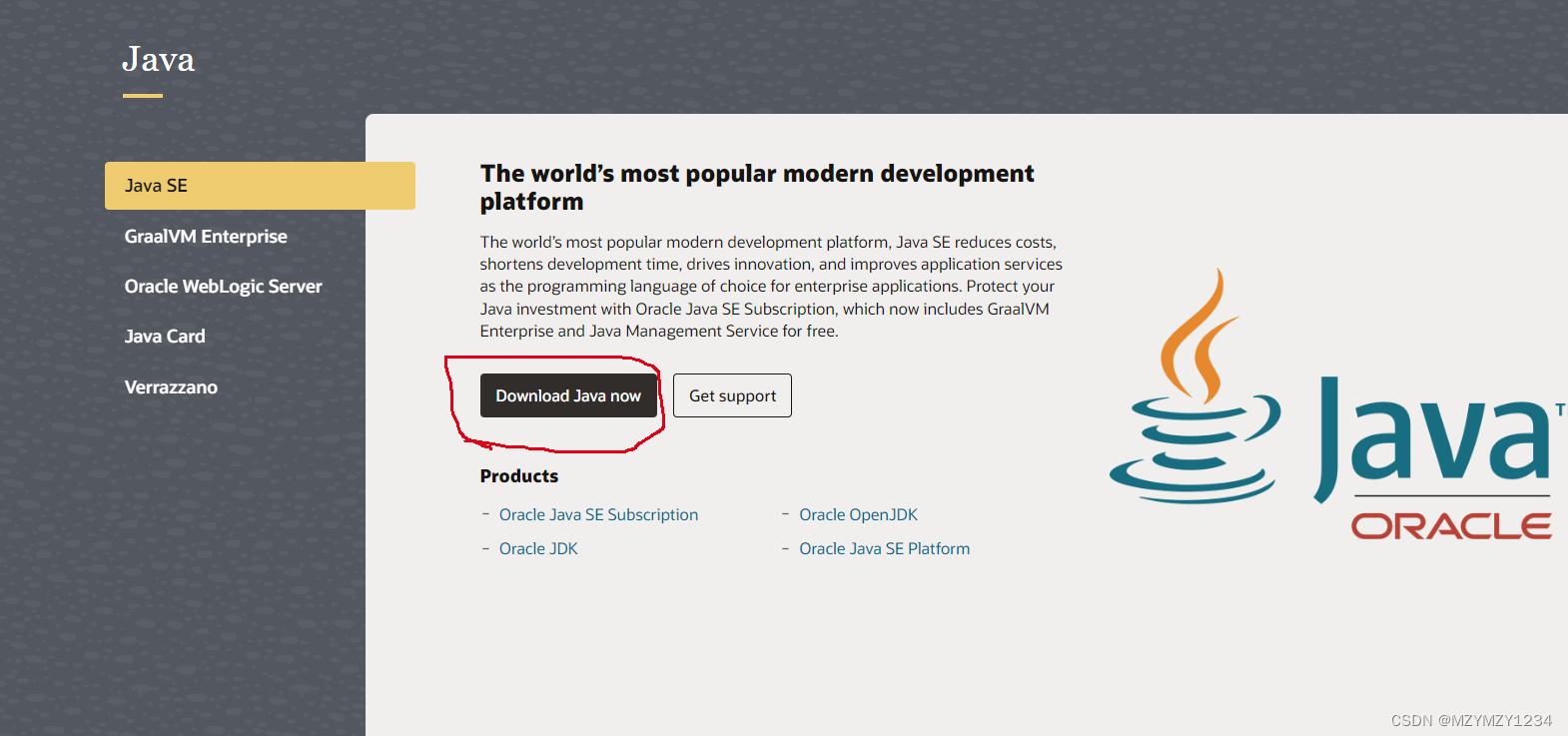Open the Oracle JDK link
This screenshot has width=1568, height=736.
(x=538, y=548)
